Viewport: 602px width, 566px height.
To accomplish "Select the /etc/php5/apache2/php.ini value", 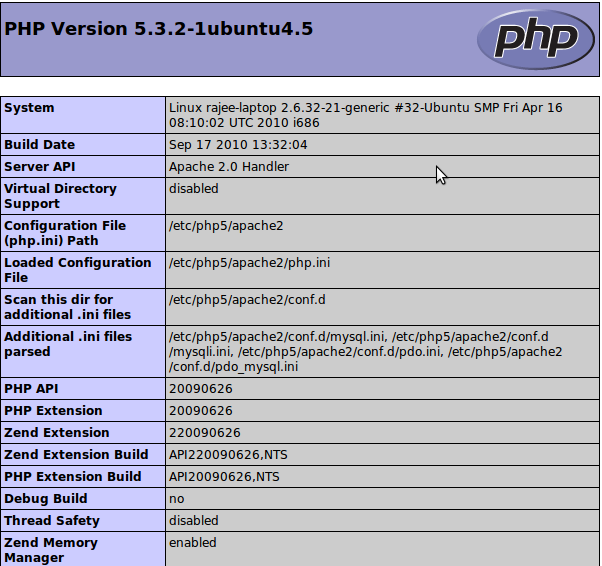I will pos(249,263).
